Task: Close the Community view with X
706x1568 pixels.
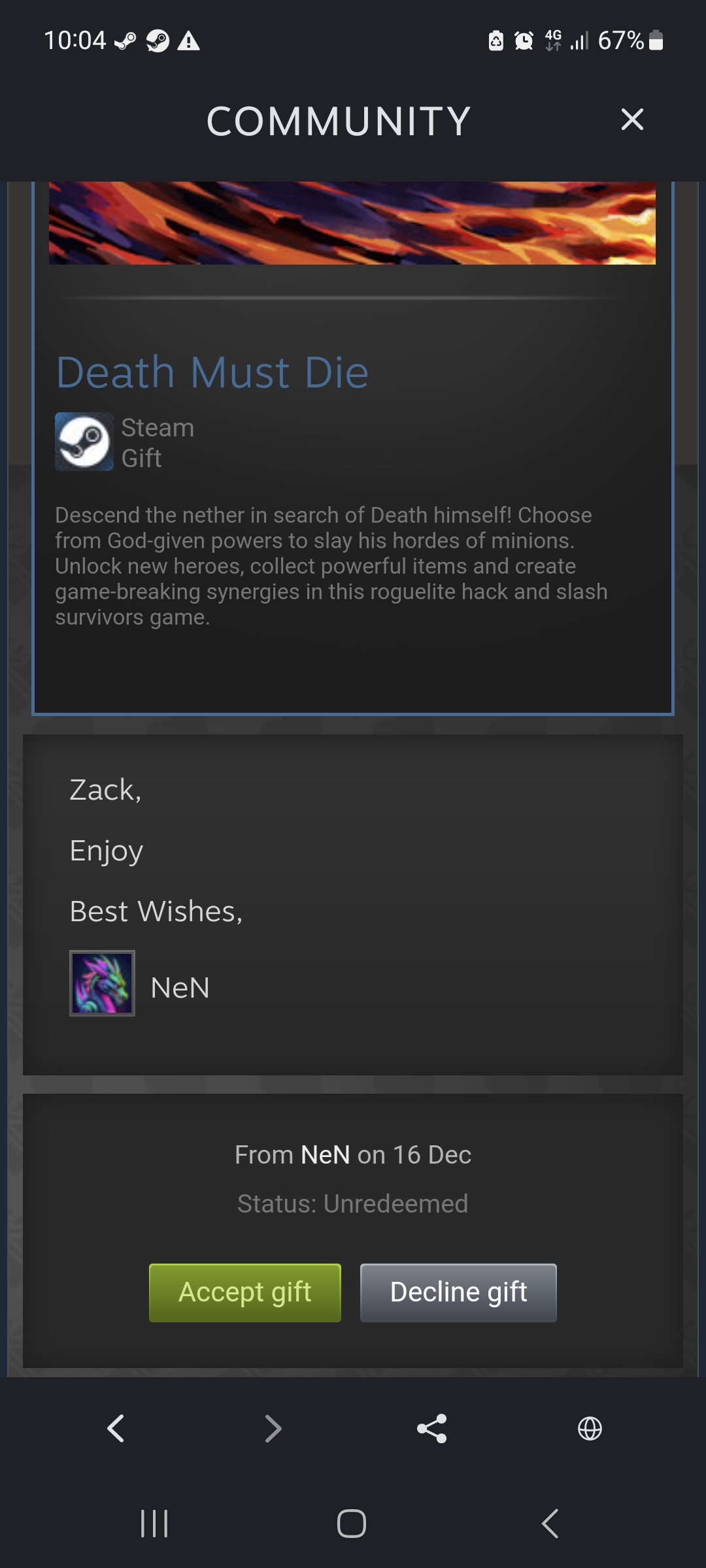Action: click(632, 120)
